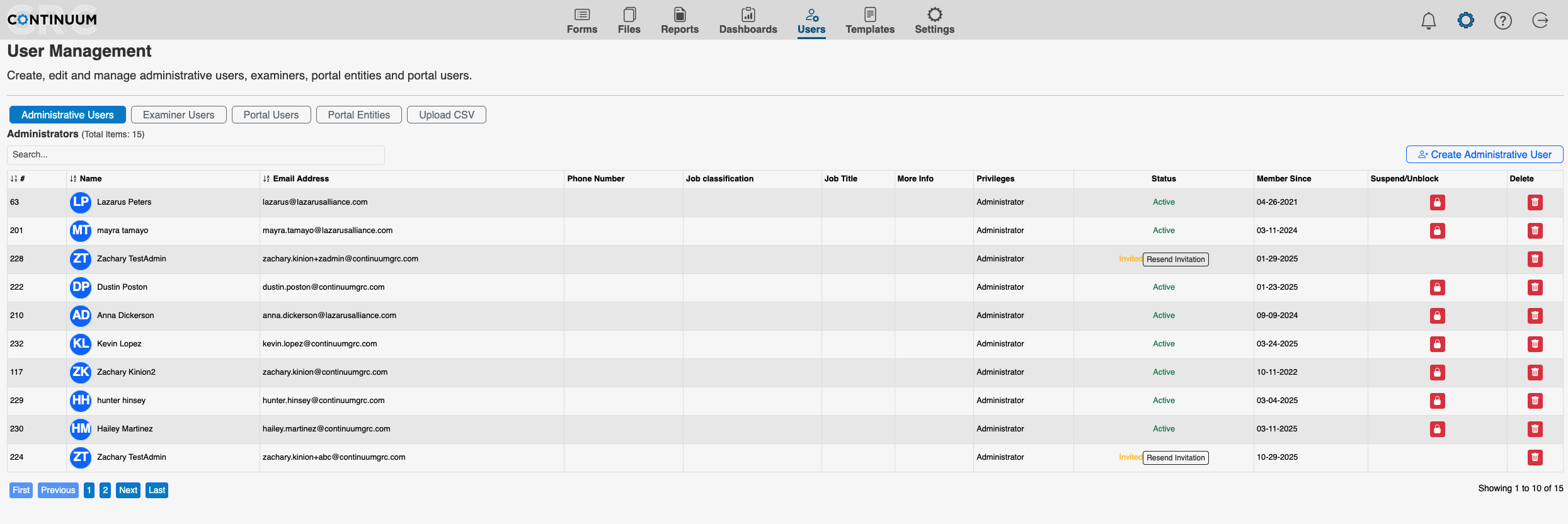Click the LP avatar for Lazarus Peters
Image resolution: width=1568 pixels, height=524 pixels.
coord(81,202)
